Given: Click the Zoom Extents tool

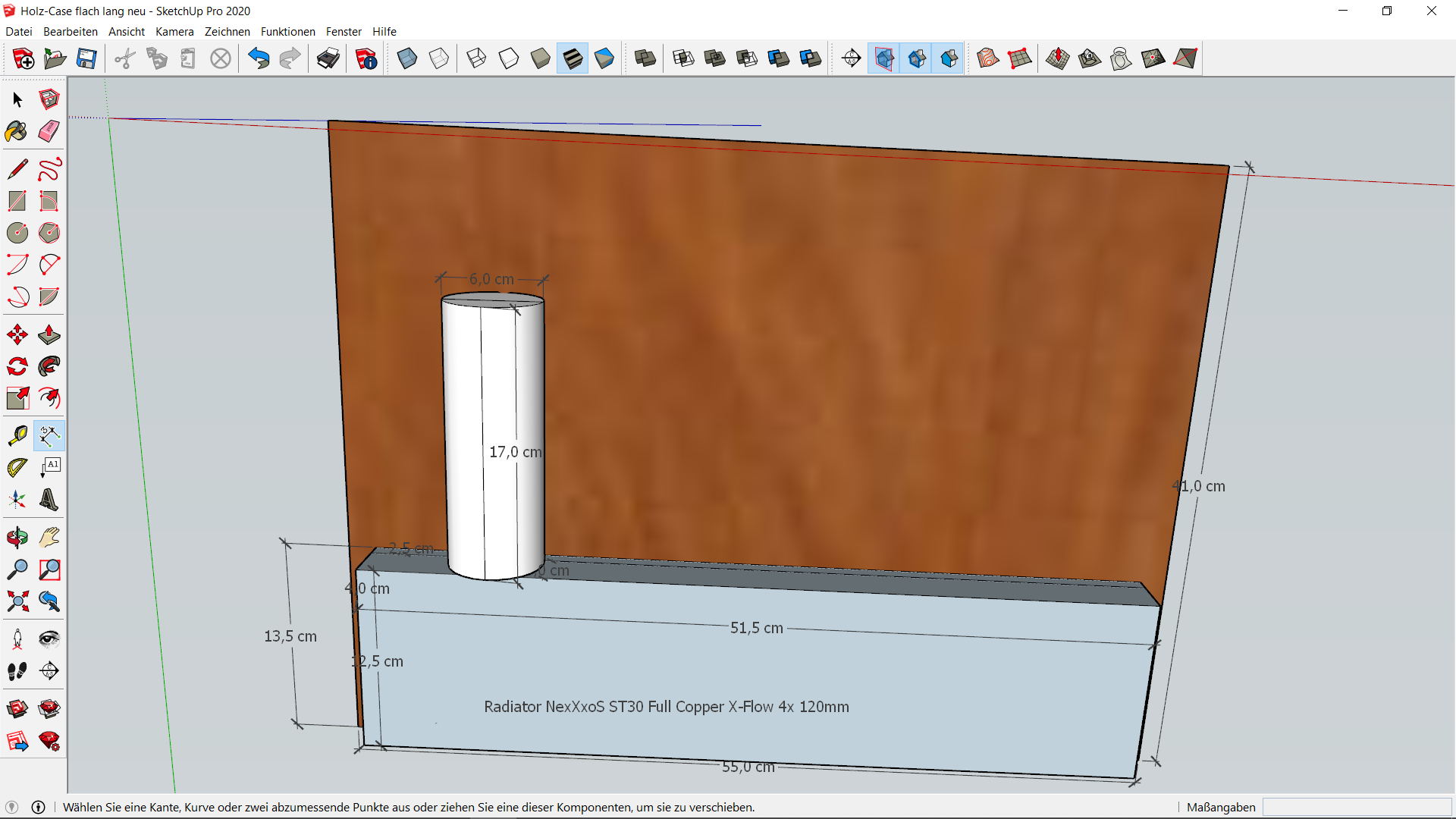Looking at the screenshot, I should click(x=17, y=601).
